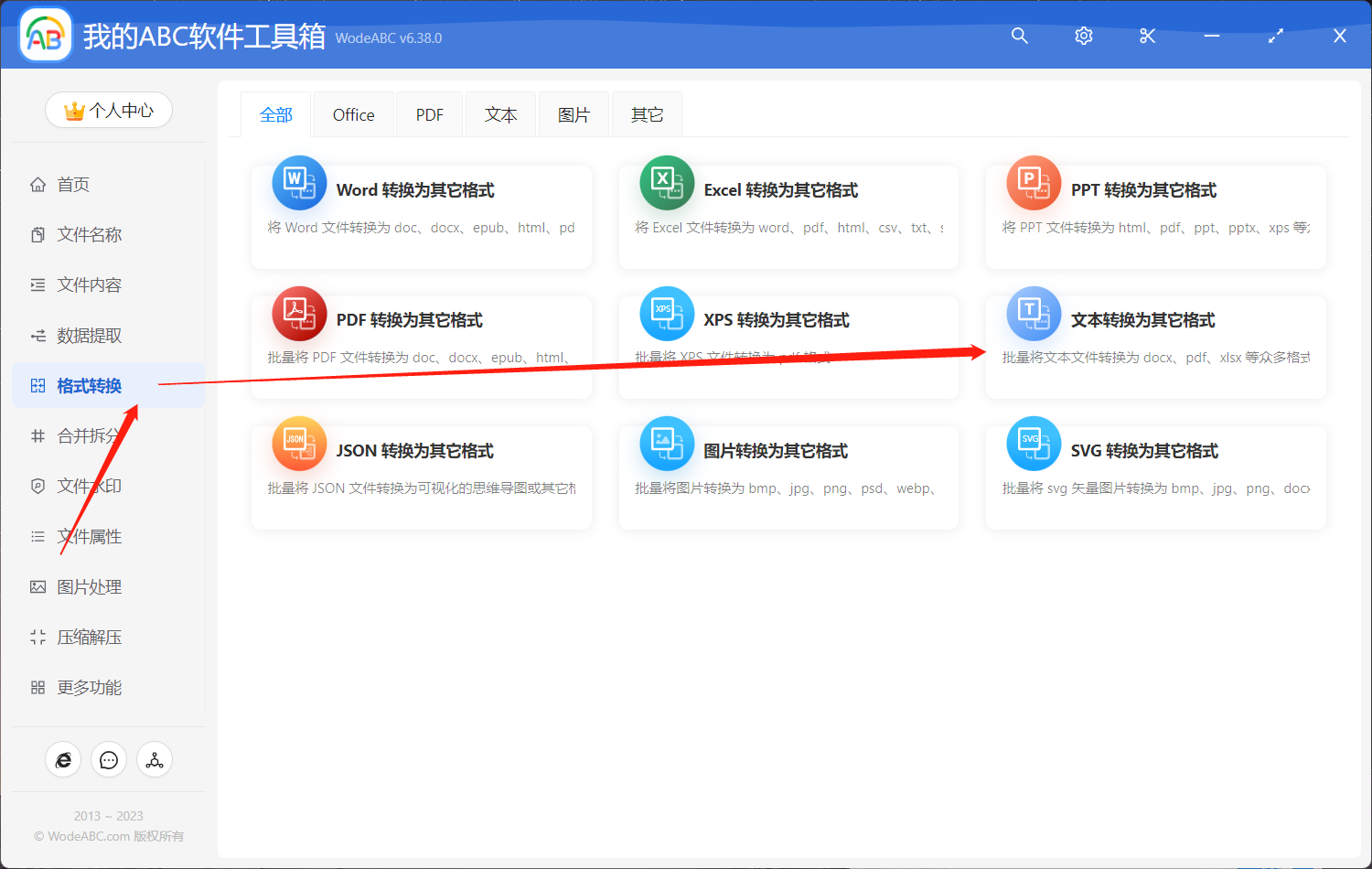The height and width of the screenshot is (869, 1372).
Task: Open the search icon in the title bar
Action: pos(1019,36)
